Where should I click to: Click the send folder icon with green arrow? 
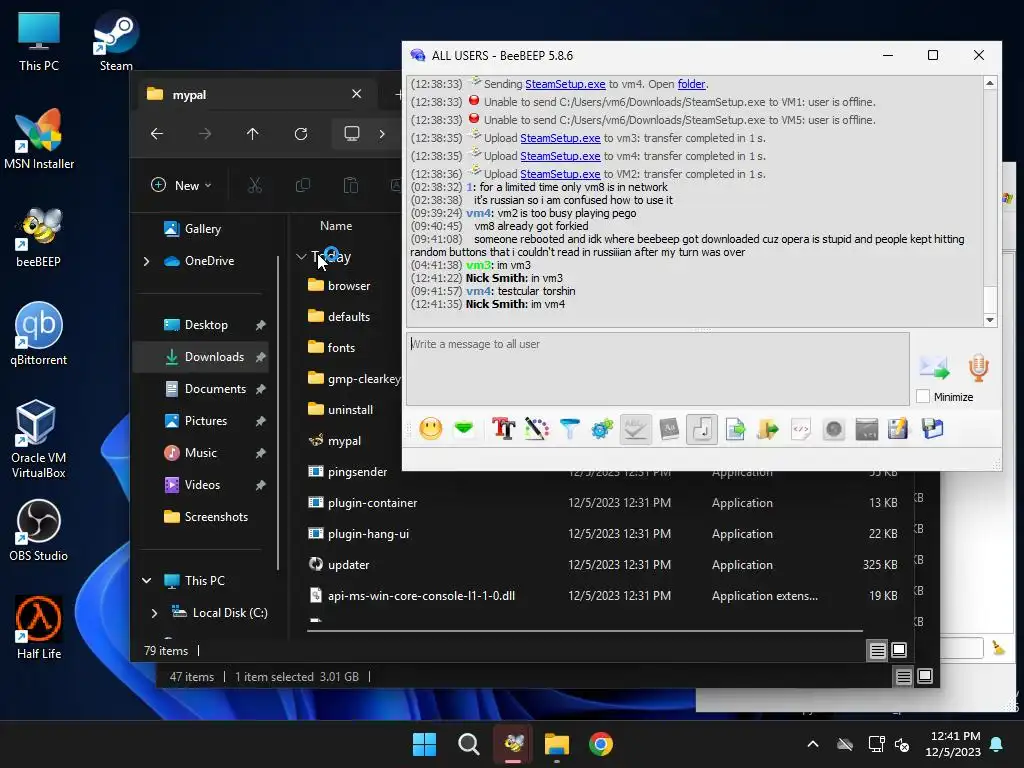(x=768, y=429)
